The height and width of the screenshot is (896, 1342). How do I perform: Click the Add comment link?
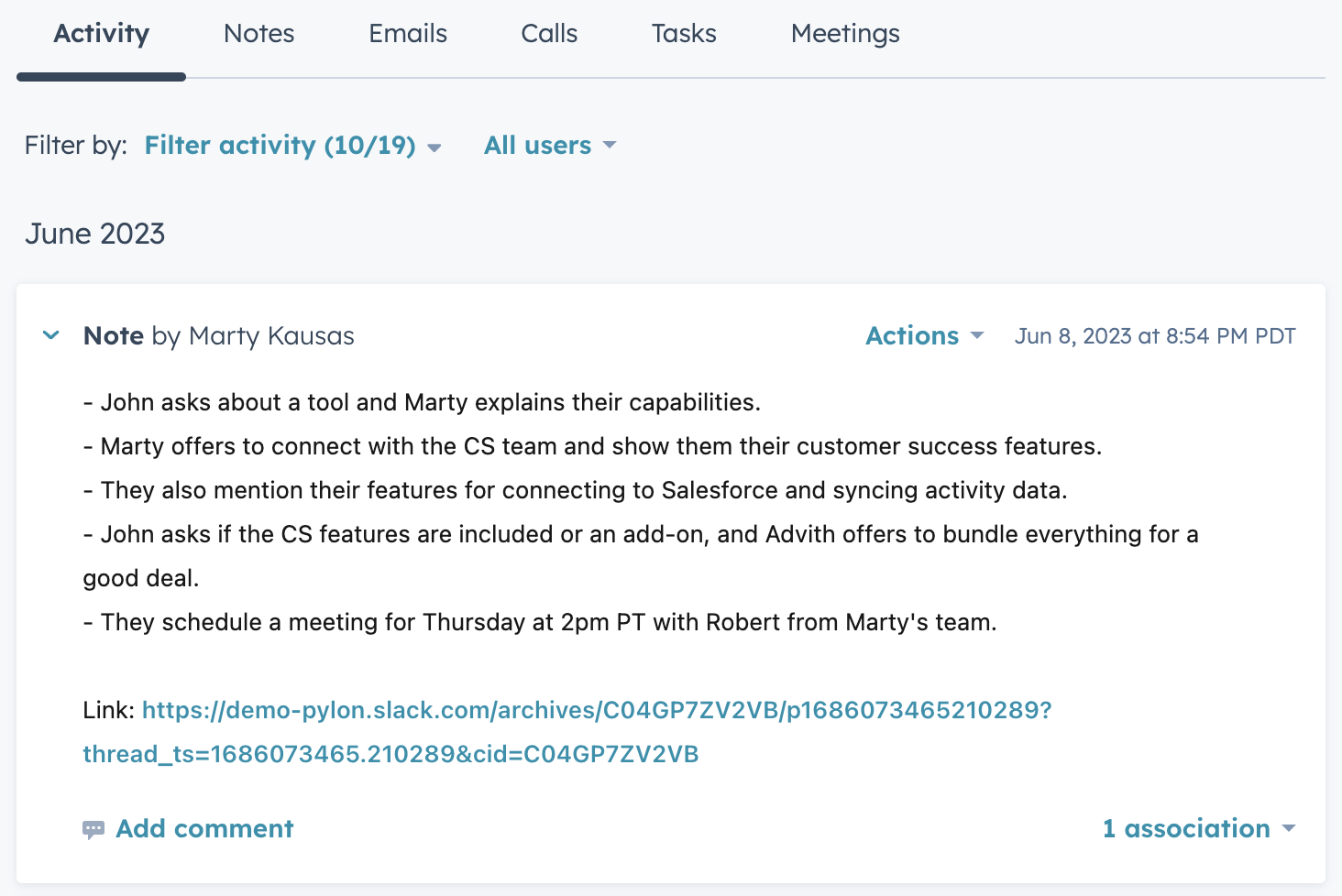(204, 828)
